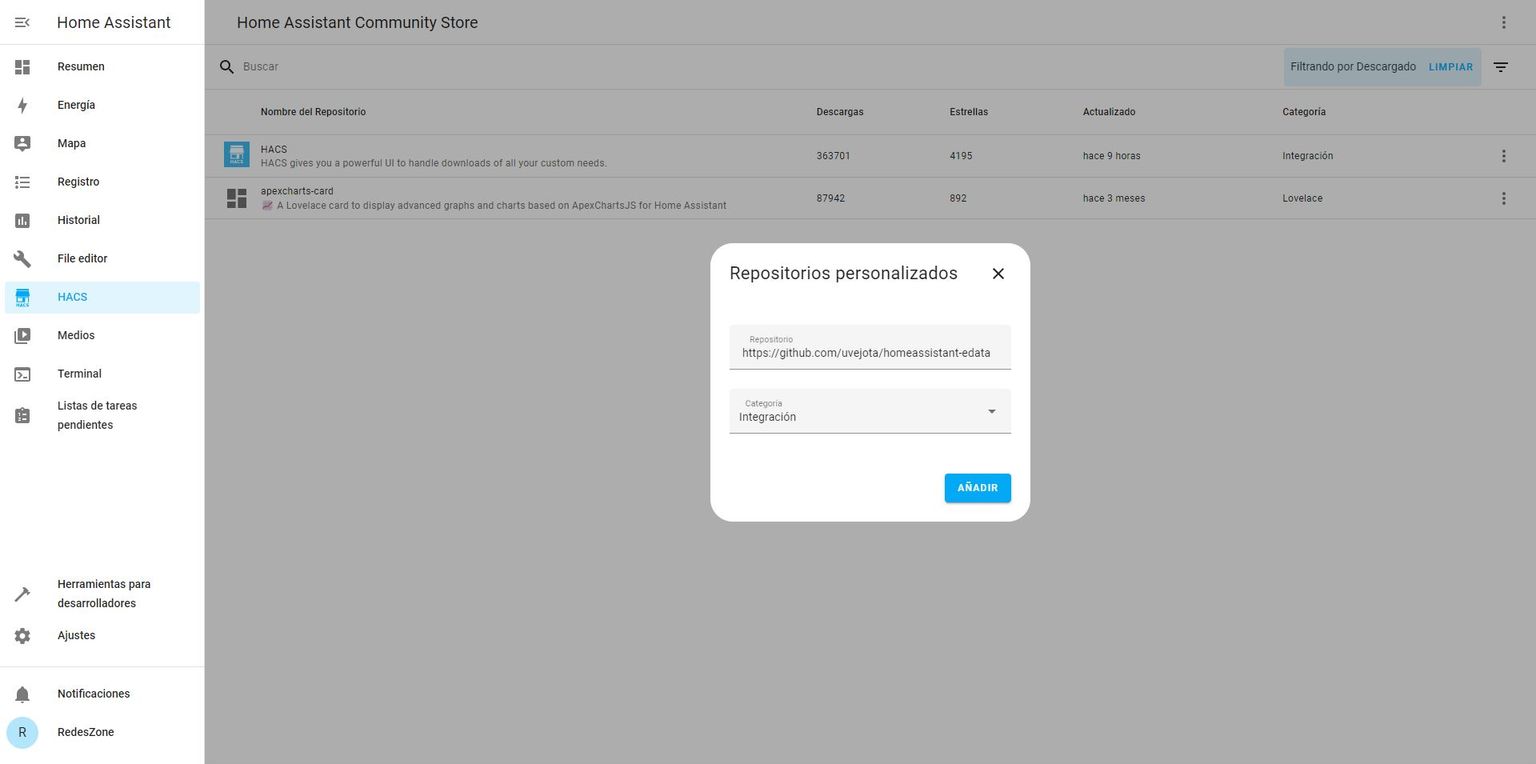Click the task lists clipboard icon
The height and width of the screenshot is (764, 1536).
click(22, 415)
